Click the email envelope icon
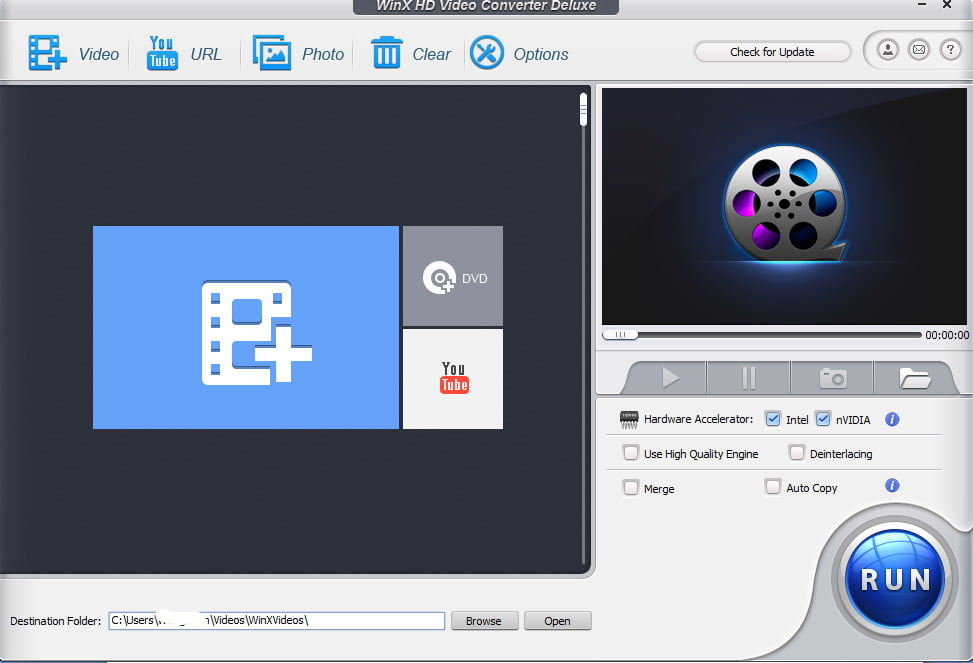Screen dimensions: 973x663 pyautogui.click(x=919, y=50)
